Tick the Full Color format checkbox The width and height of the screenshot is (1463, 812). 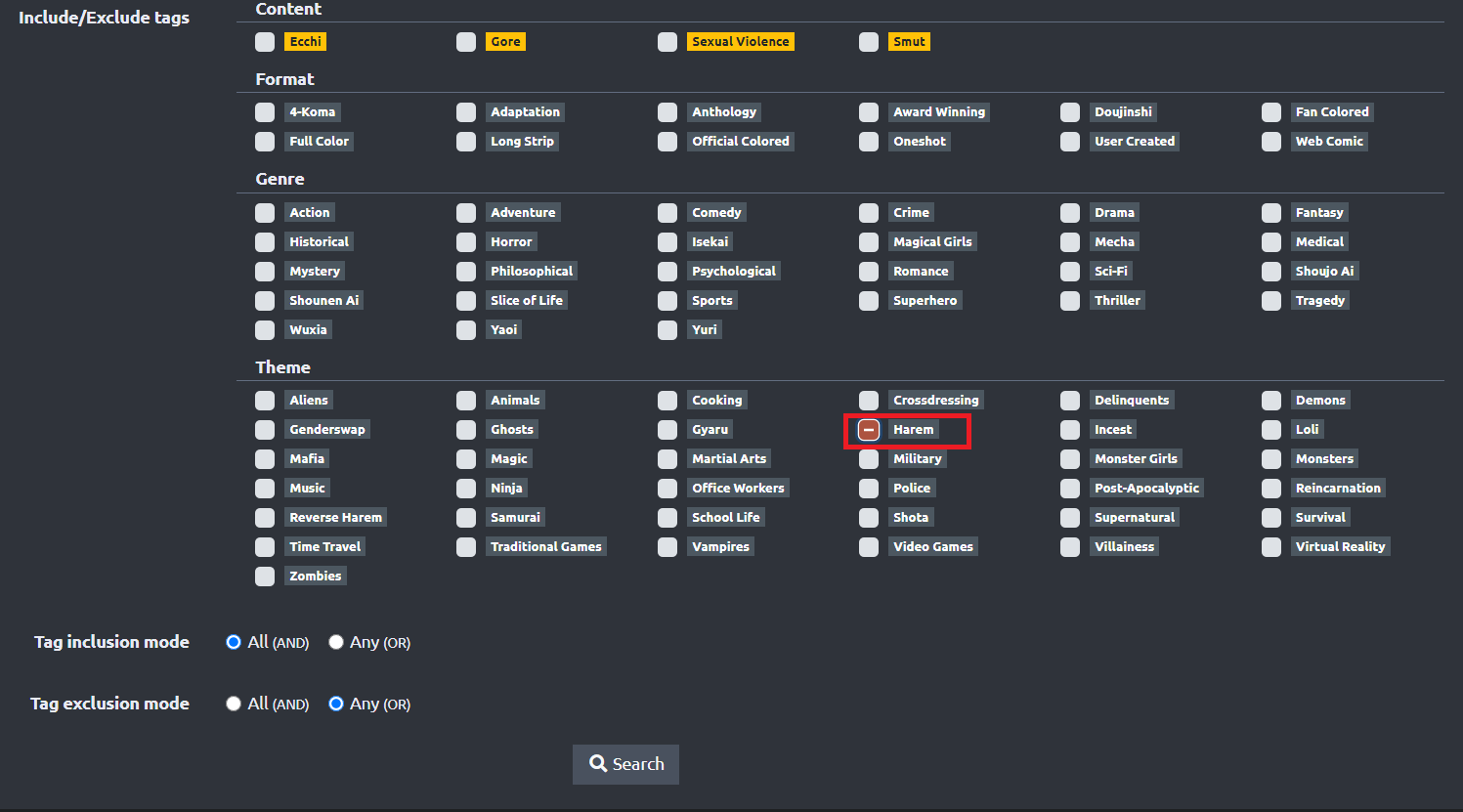(x=265, y=142)
